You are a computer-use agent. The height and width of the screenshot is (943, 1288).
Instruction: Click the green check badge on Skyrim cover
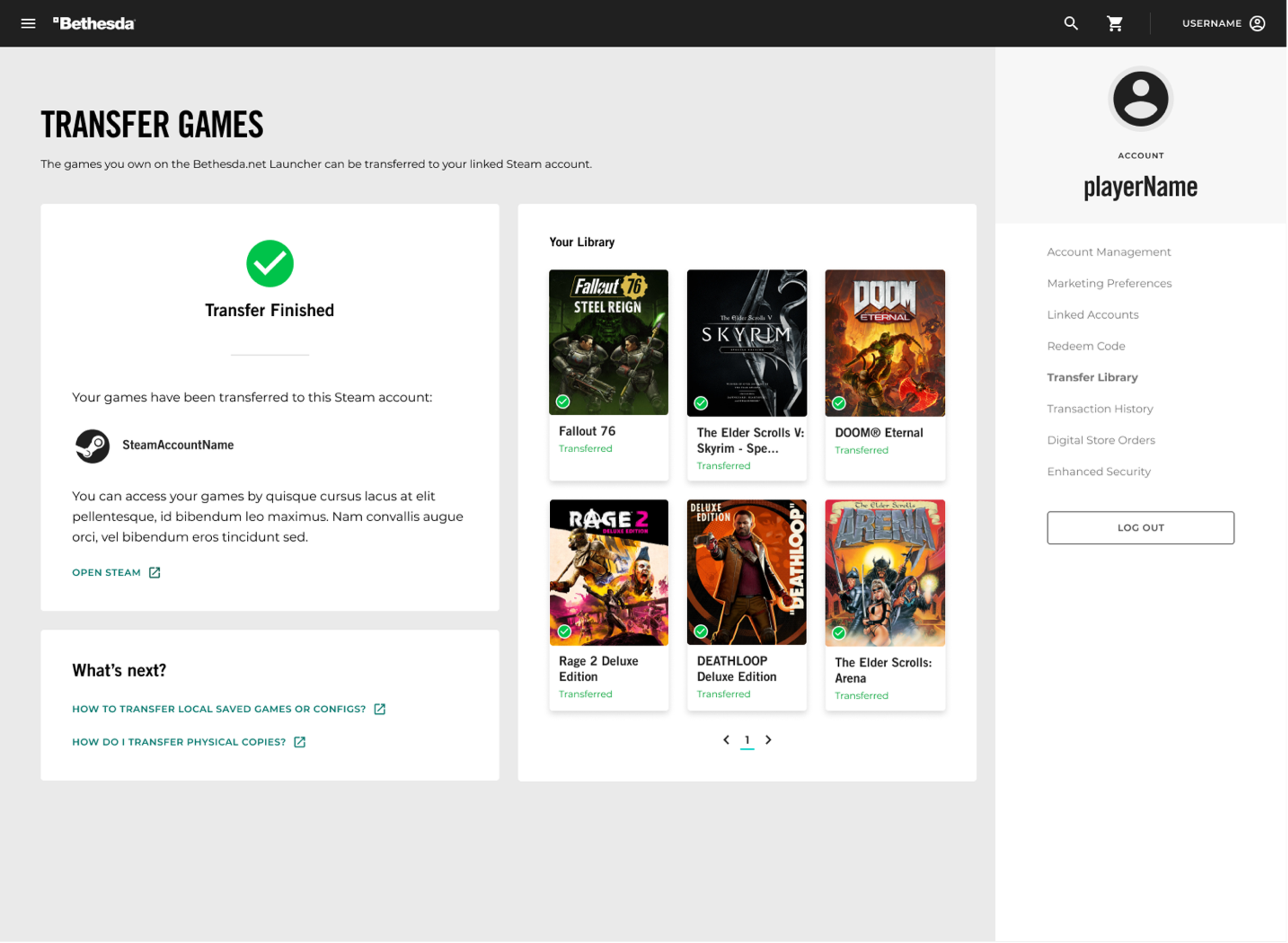point(702,404)
